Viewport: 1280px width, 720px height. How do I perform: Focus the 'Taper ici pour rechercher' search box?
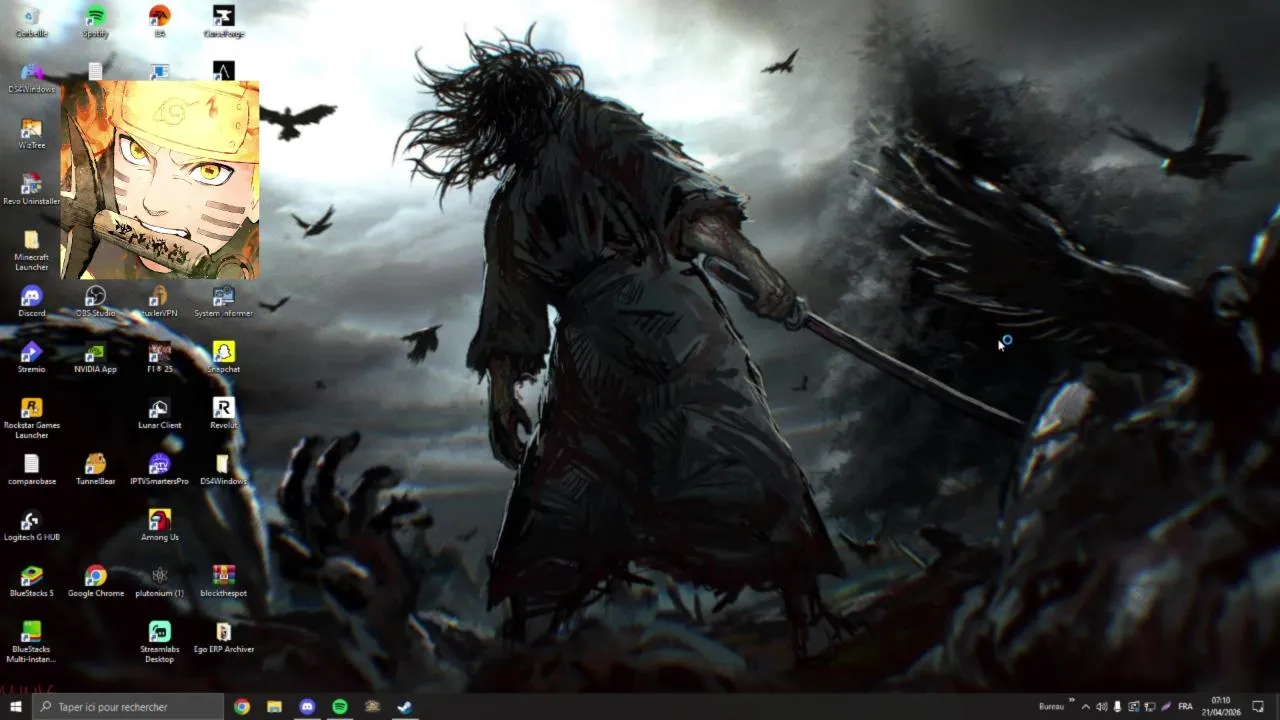pos(128,707)
